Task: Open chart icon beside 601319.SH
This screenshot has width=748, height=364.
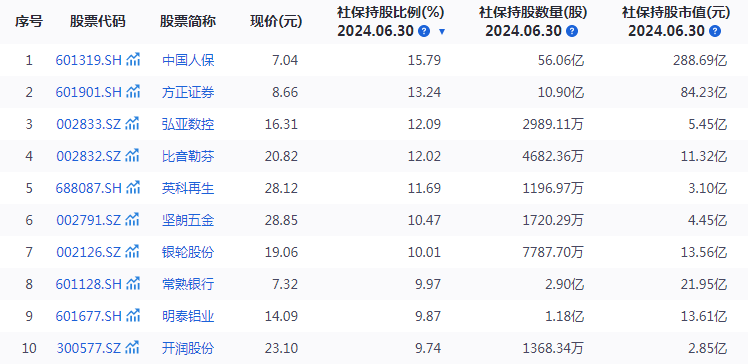Action: (133, 60)
